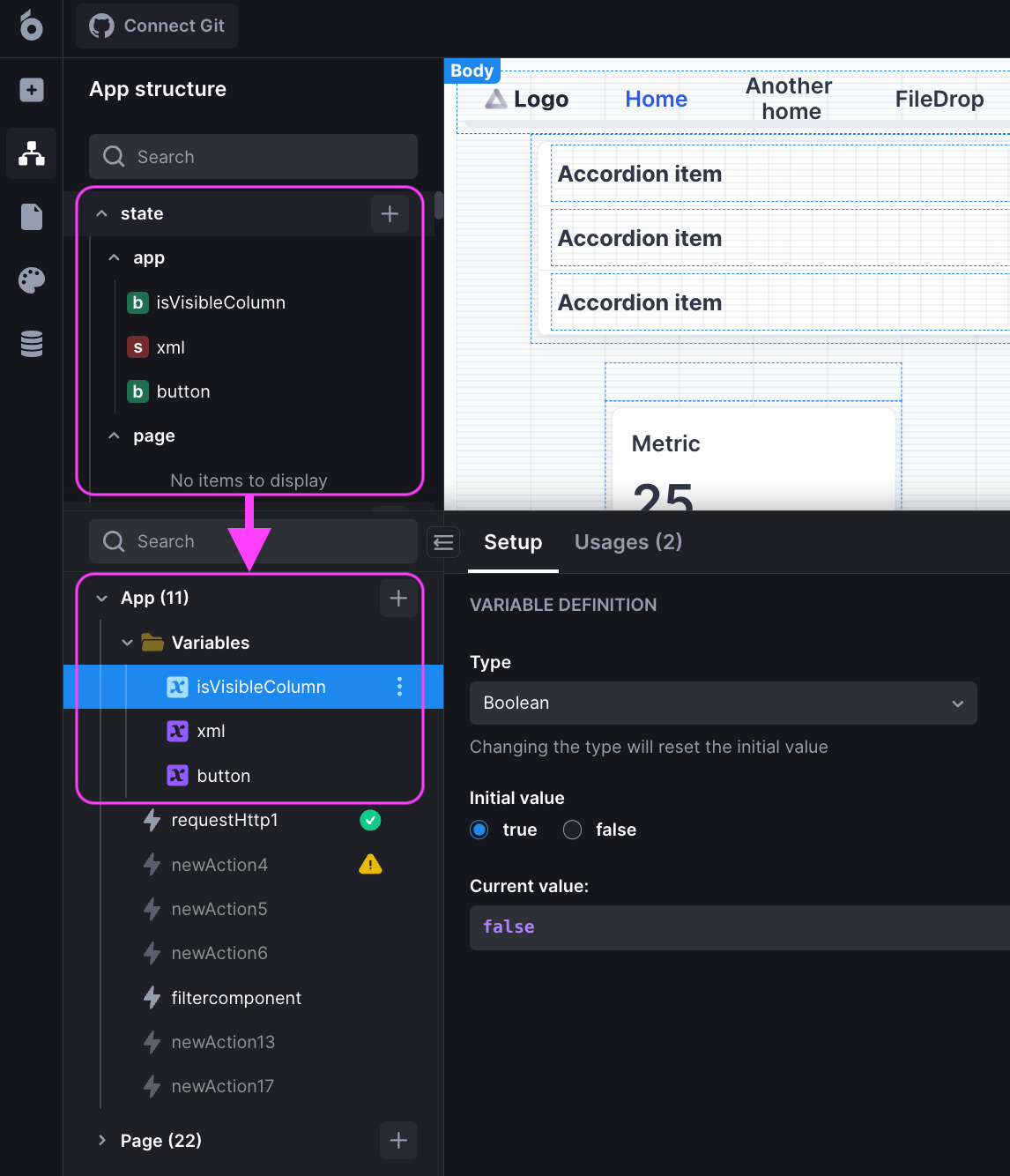This screenshot has width=1010, height=1176.
Task: Select the newAction4 action
Action: pos(219,865)
